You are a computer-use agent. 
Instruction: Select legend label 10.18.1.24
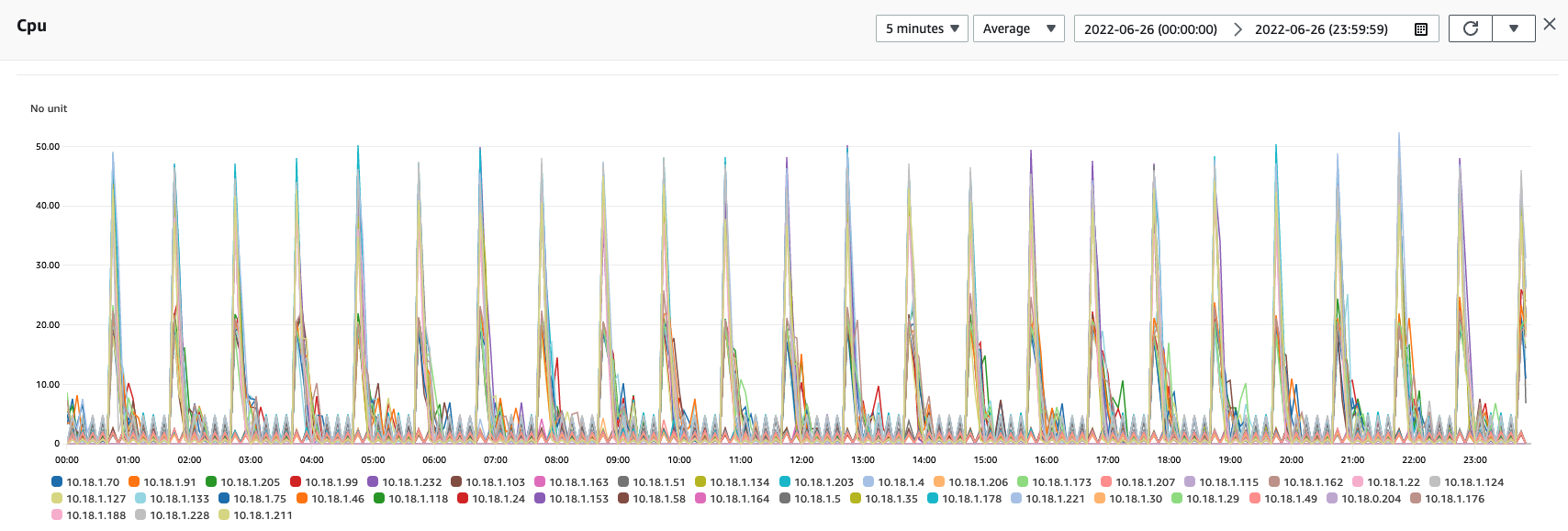(x=498, y=499)
